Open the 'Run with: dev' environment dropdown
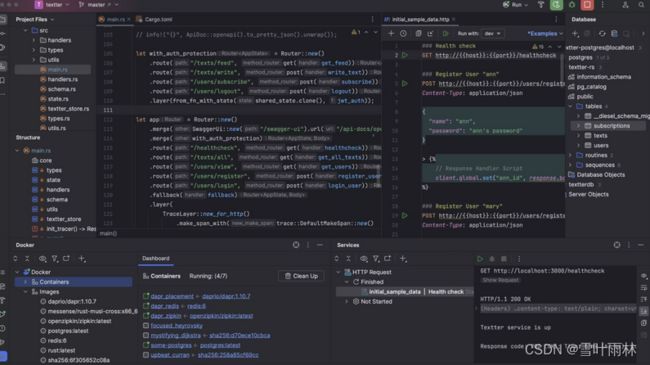Image resolution: width=650 pixels, height=365 pixels. (492, 34)
